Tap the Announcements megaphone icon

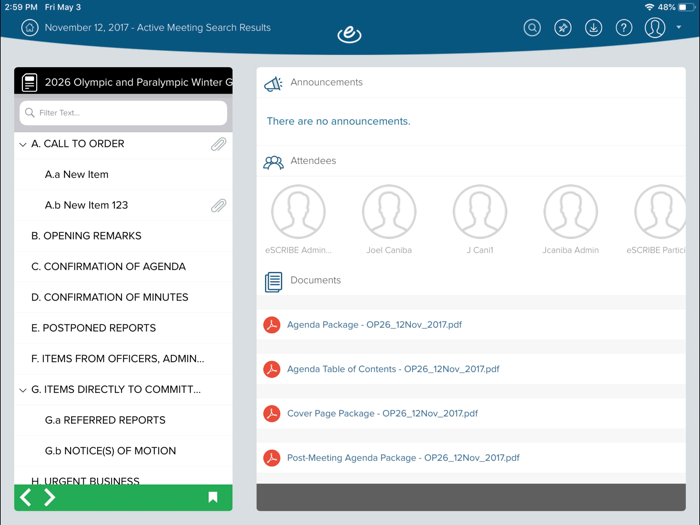pyautogui.click(x=273, y=83)
